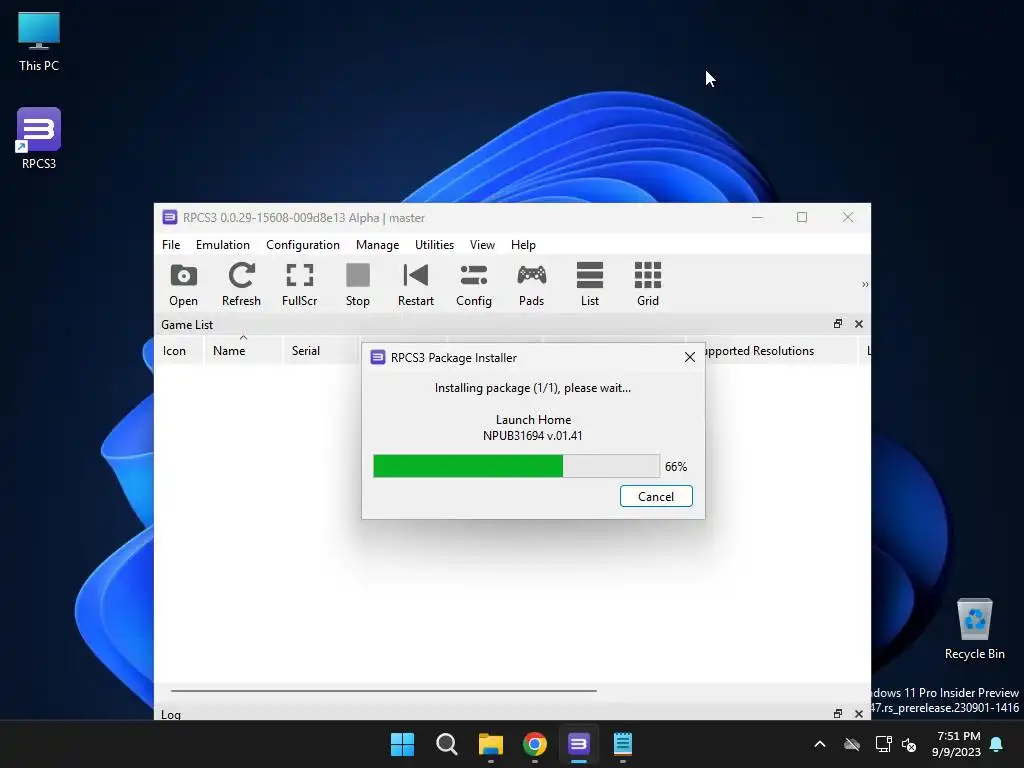Click the 66% progress label

click(x=676, y=466)
